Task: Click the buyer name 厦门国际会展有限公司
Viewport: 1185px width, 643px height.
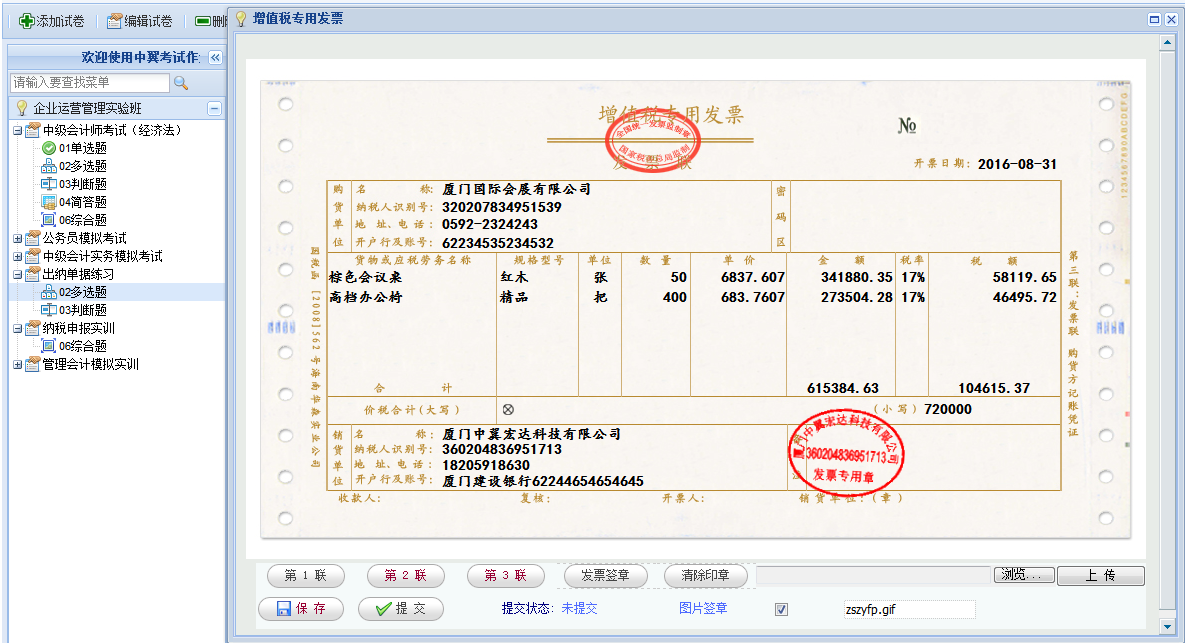Action: tap(516, 189)
